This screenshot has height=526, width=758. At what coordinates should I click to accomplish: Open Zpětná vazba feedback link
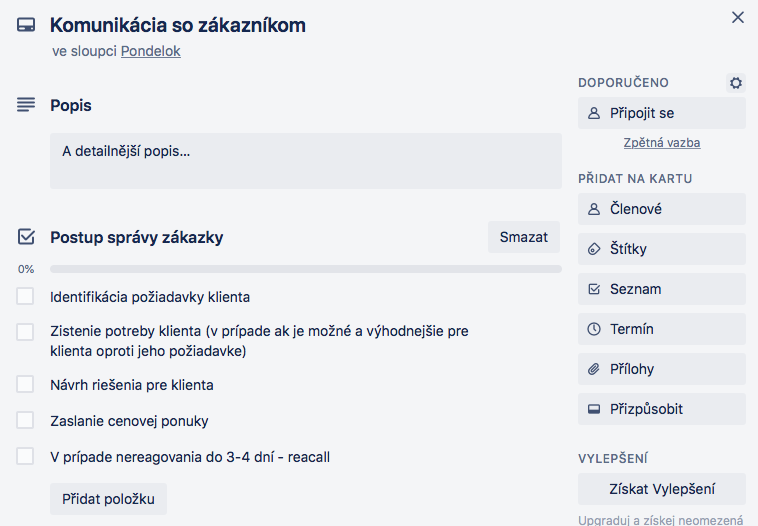662,143
